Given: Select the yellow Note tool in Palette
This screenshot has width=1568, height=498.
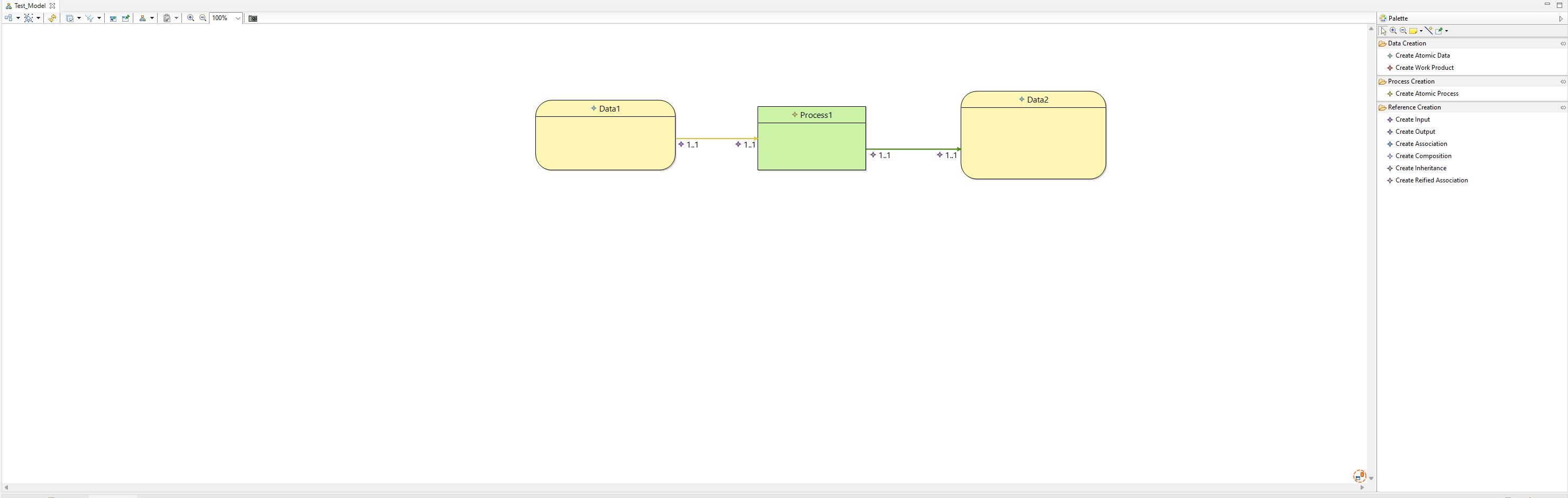Looking at the screenshot, I should click(1413, 31).
